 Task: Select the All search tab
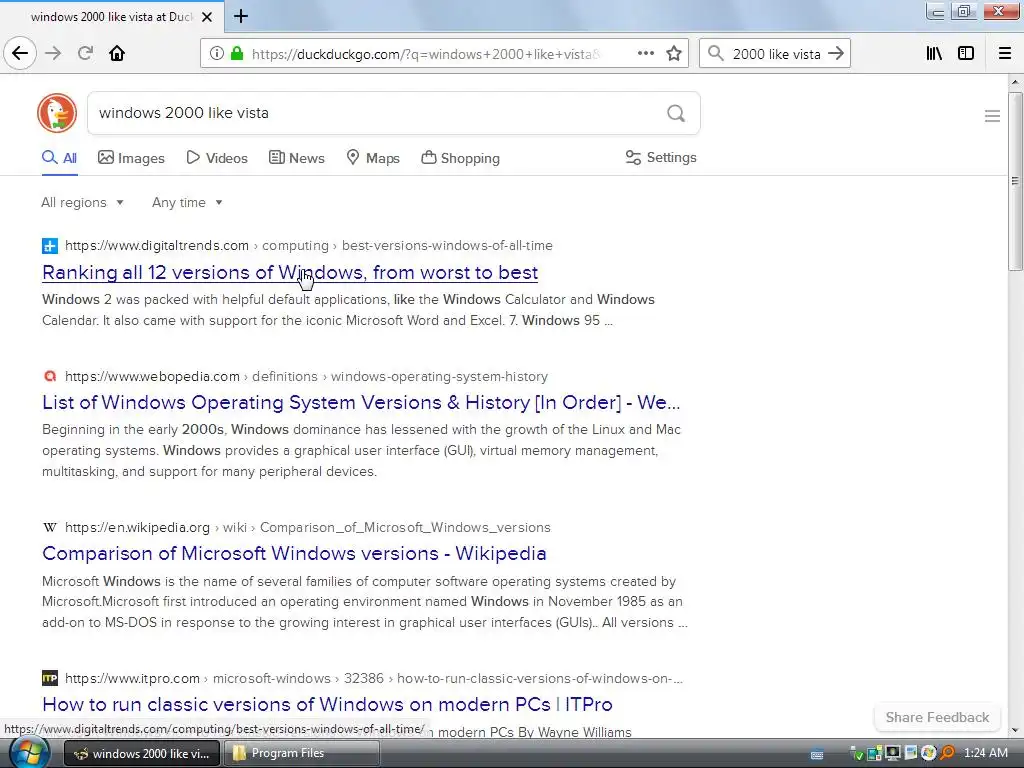59,158
